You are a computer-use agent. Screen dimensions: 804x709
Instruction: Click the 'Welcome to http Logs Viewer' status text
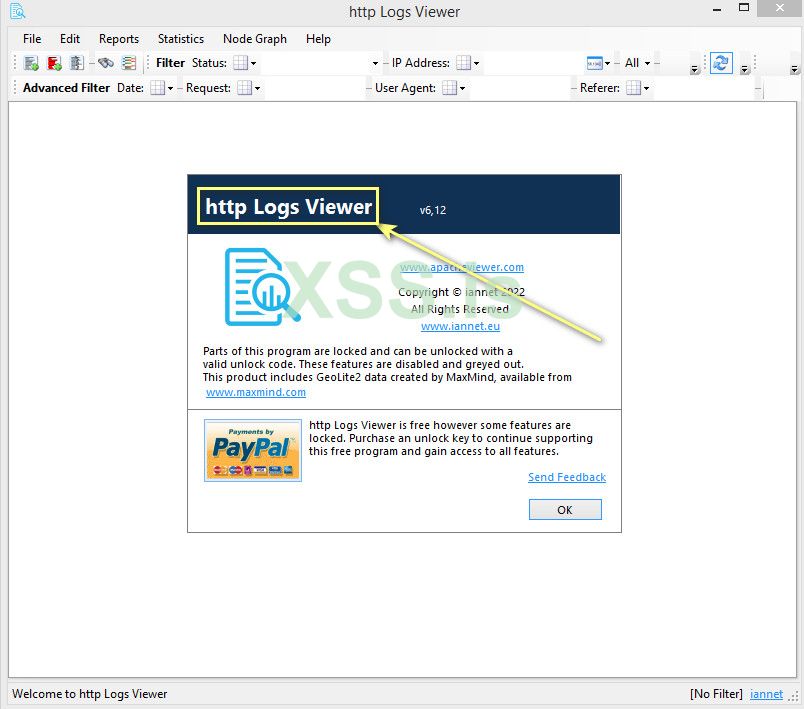coord(90,694)
